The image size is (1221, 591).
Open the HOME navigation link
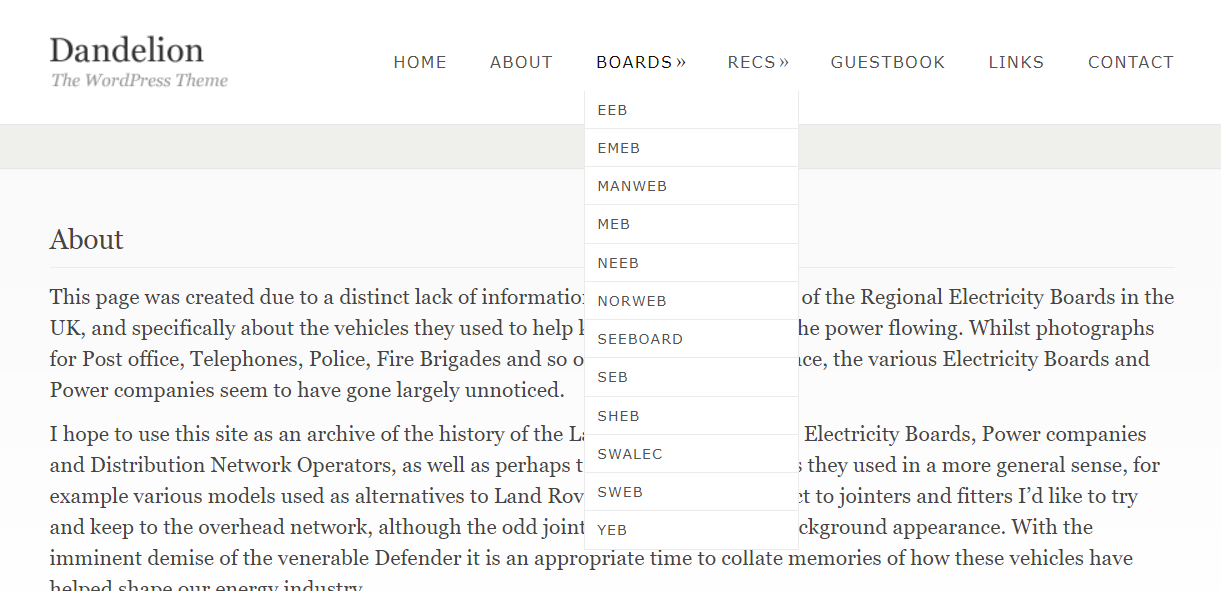coord(420,62)
